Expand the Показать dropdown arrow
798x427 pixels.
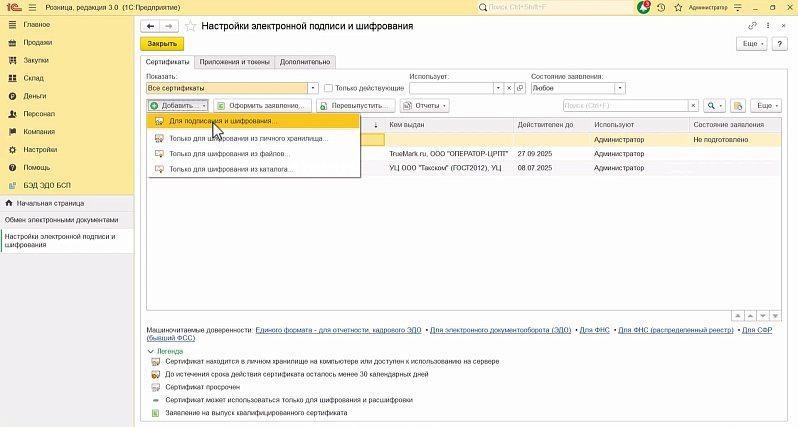pos(313,88)
